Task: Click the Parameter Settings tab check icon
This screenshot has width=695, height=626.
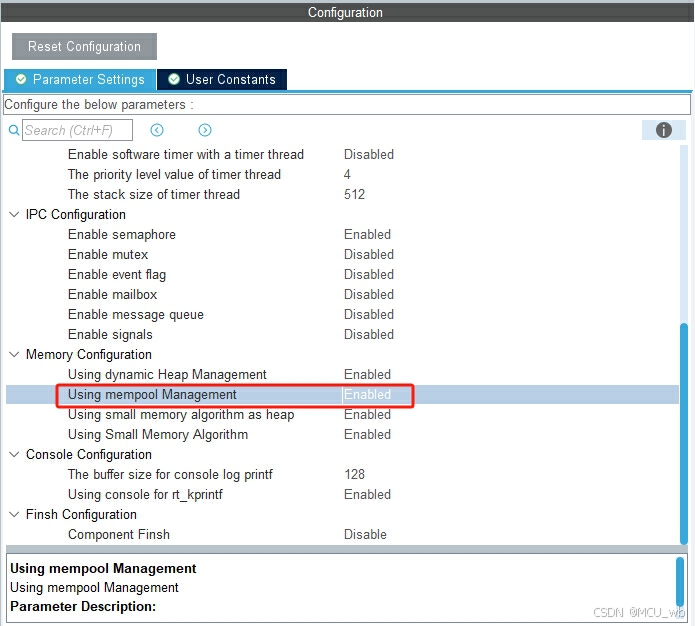Action: point(21,79)
